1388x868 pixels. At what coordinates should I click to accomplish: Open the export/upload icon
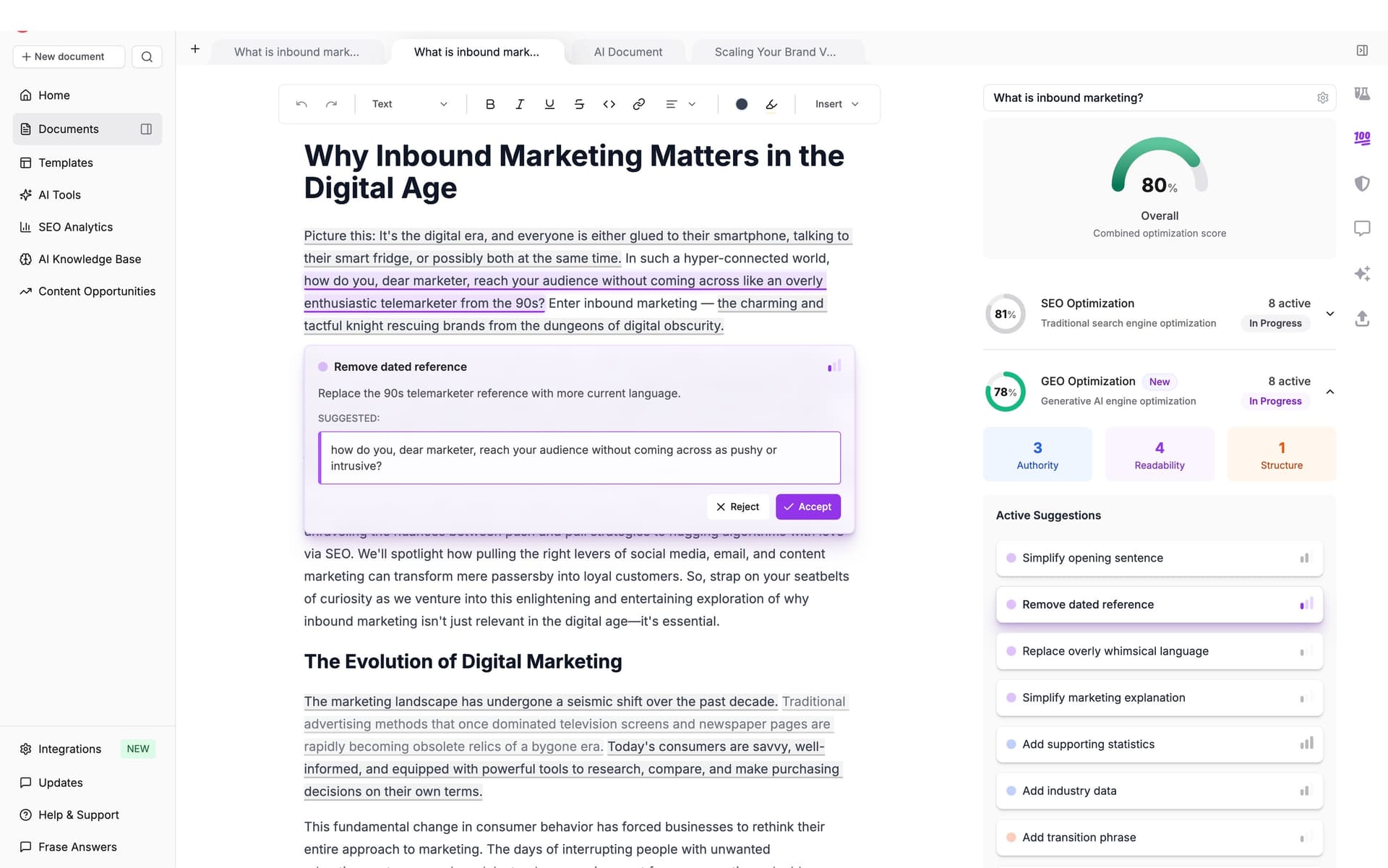pos(1363,319)
